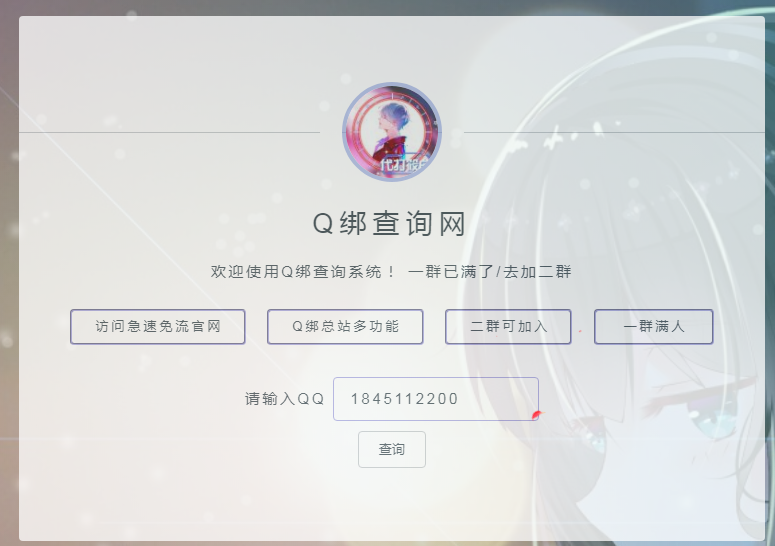Click the small red icon at input corner
Viewport: 775px width, 546px height.
(x=537, y=414)
